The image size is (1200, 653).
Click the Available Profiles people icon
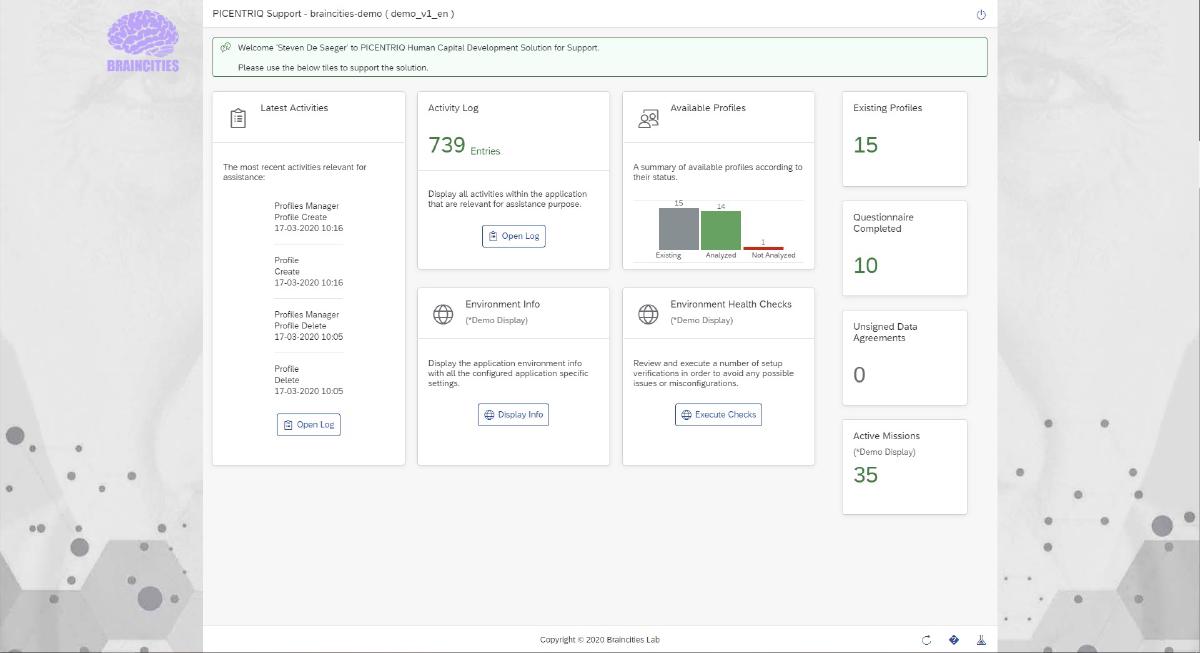[x=648, y=119]
